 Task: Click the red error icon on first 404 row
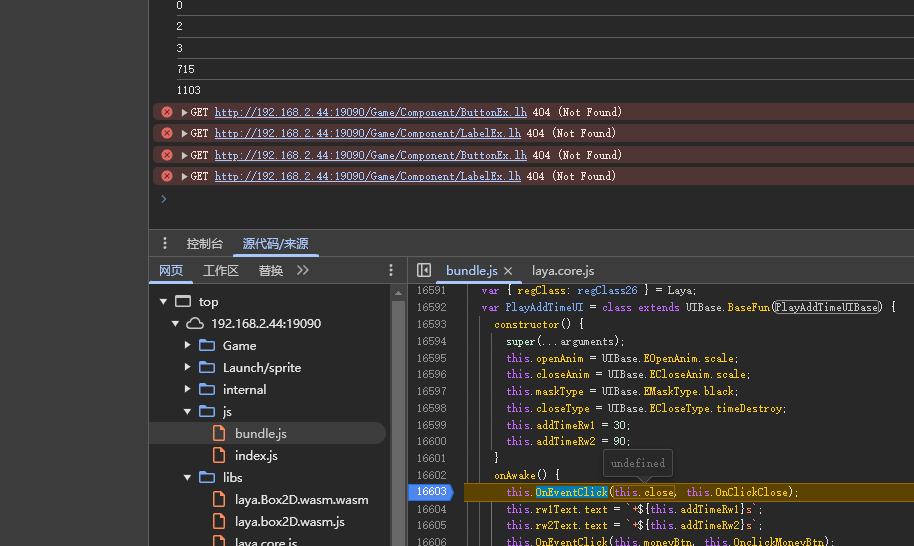(167, 112)
